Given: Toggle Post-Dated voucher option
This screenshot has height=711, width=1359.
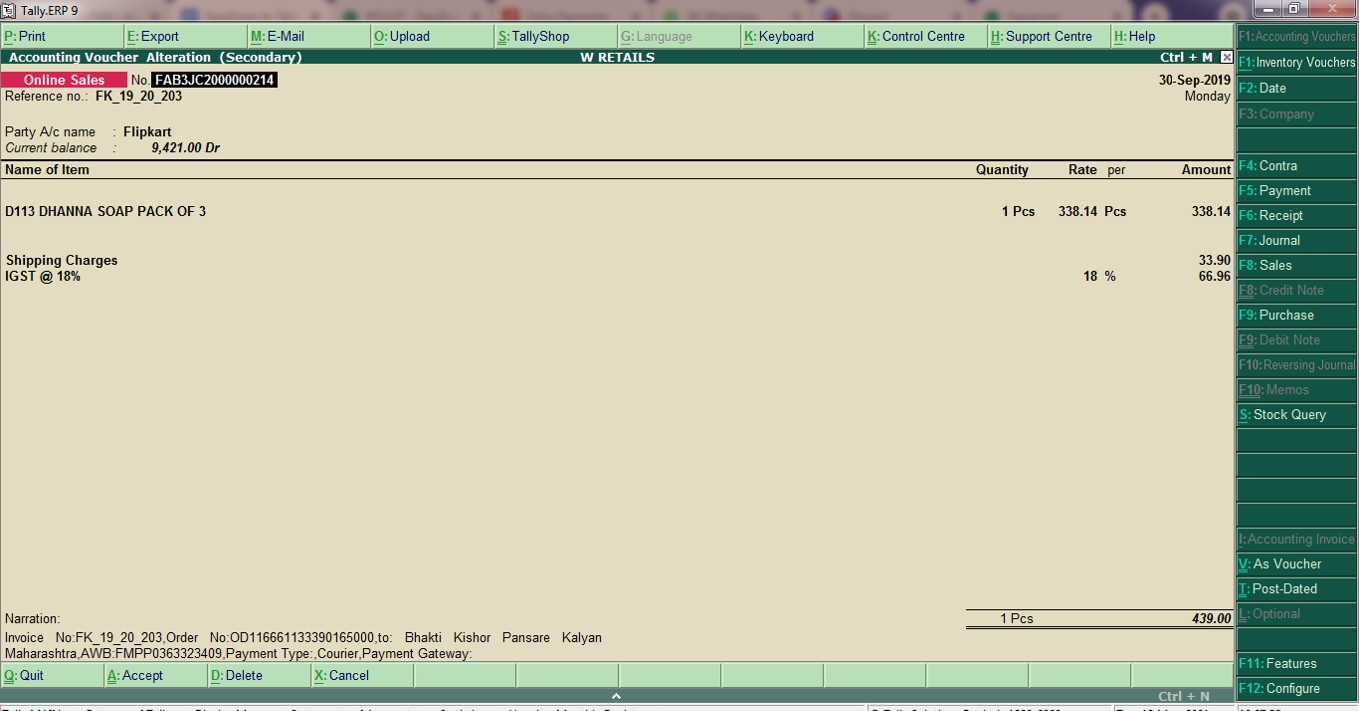Looking at the screenshot, I should point(1297,589).
